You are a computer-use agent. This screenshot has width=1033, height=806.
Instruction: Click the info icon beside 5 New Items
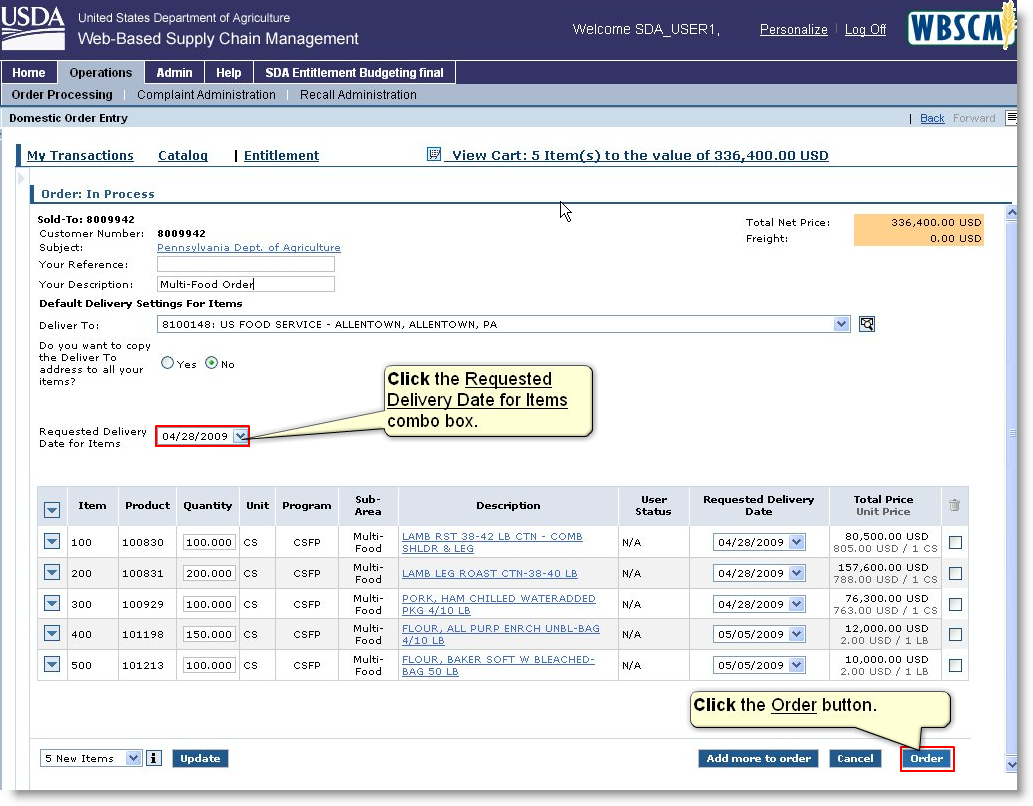[154, 758]
